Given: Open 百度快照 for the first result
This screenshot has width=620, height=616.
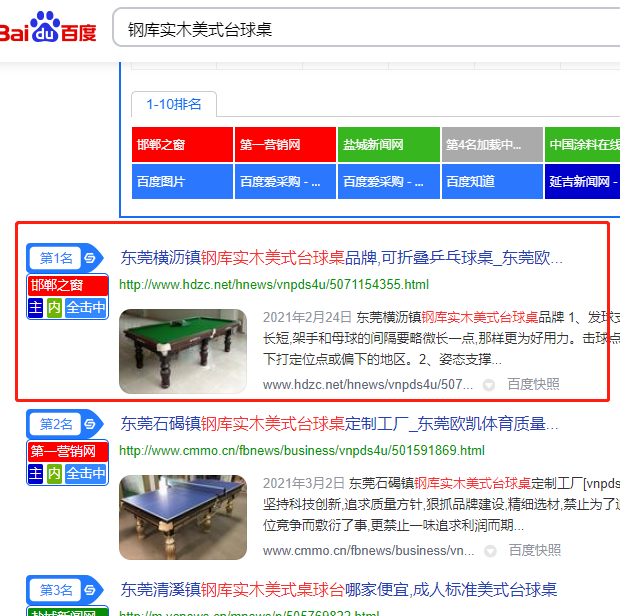Looking at the screenshot, I should click(533, 384).
